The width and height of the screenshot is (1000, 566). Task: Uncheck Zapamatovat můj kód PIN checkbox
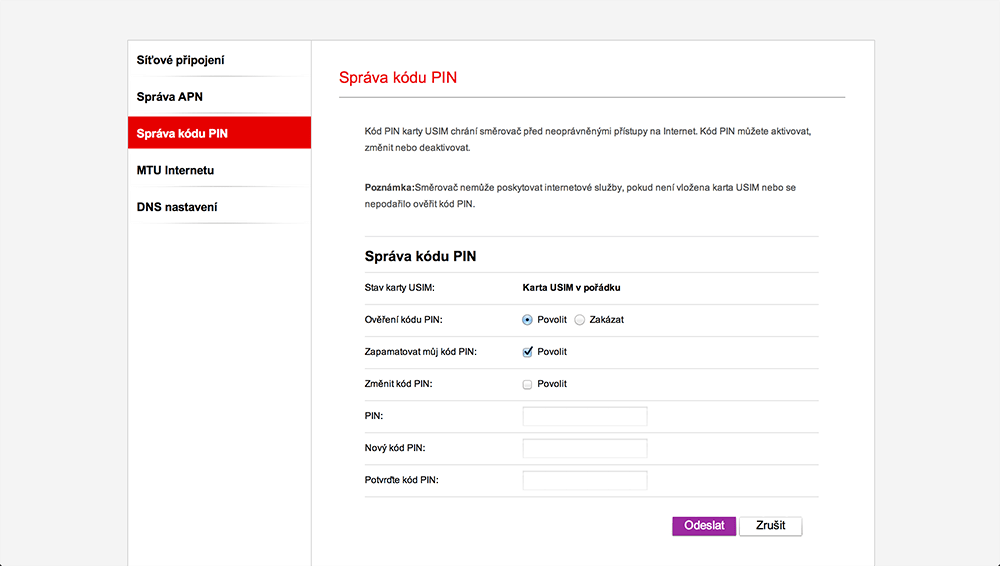point(527,352)
